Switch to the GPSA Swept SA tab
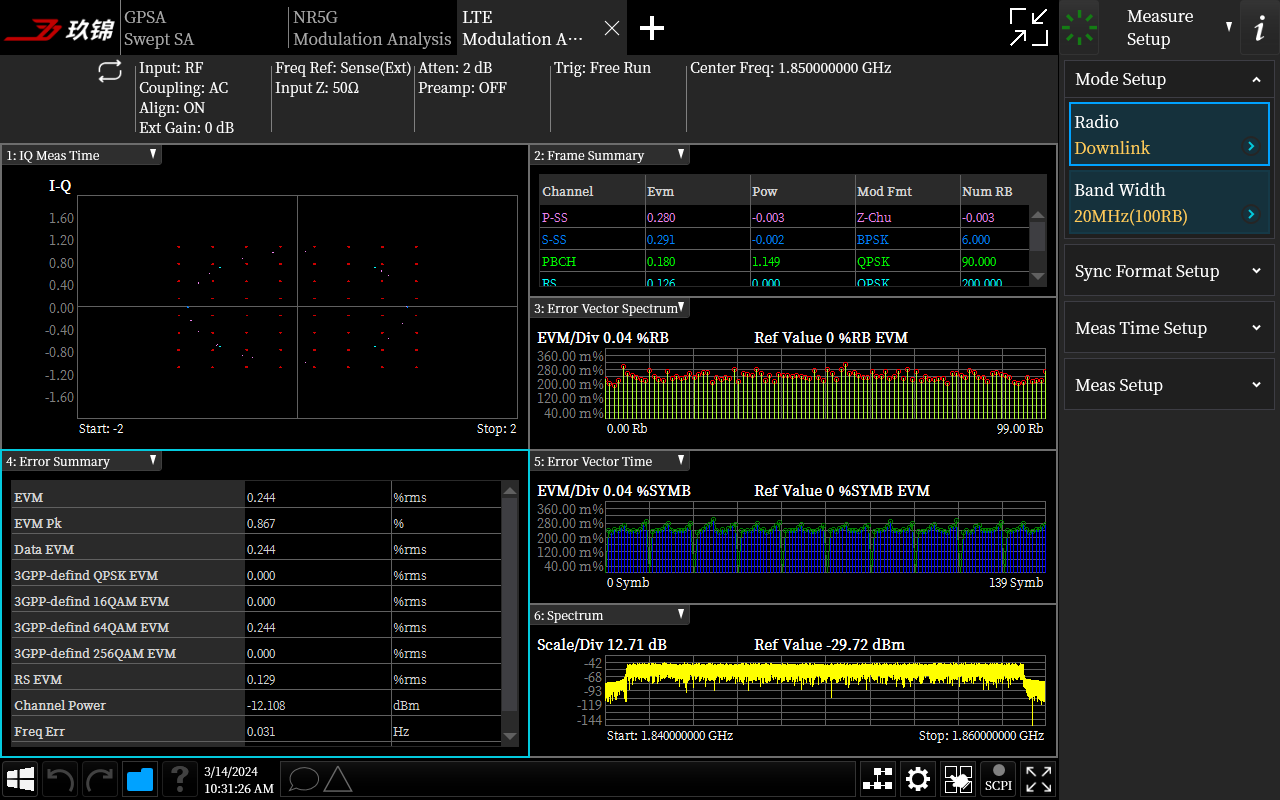The width and height of the screenshot is (1280, 800). pos(203,28)
